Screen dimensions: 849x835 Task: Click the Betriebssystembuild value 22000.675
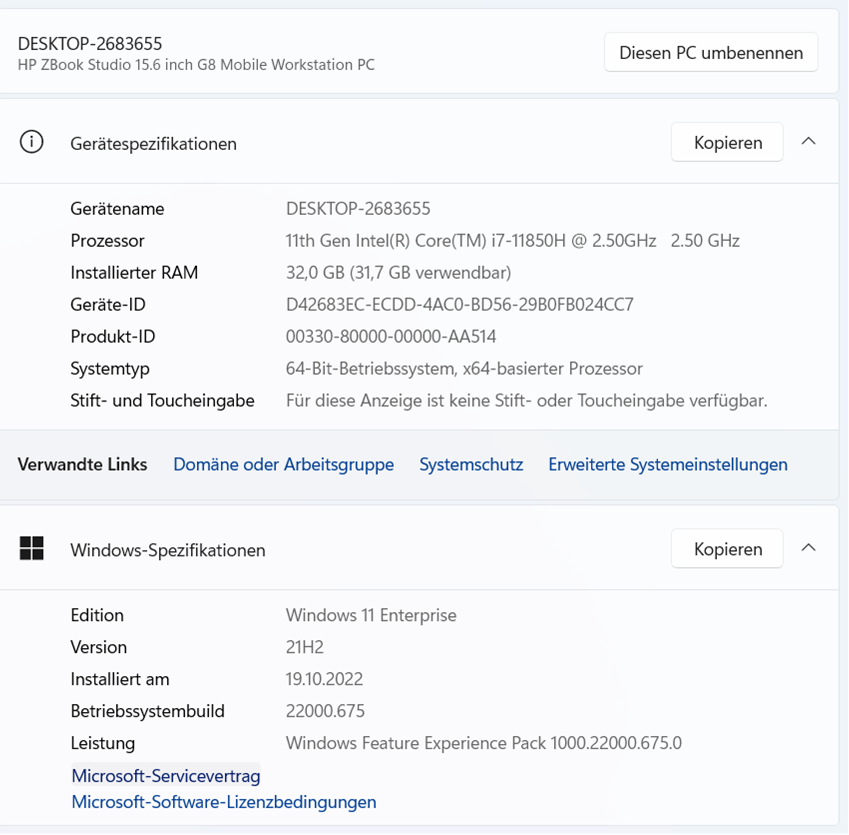click(x=325, y=712)
